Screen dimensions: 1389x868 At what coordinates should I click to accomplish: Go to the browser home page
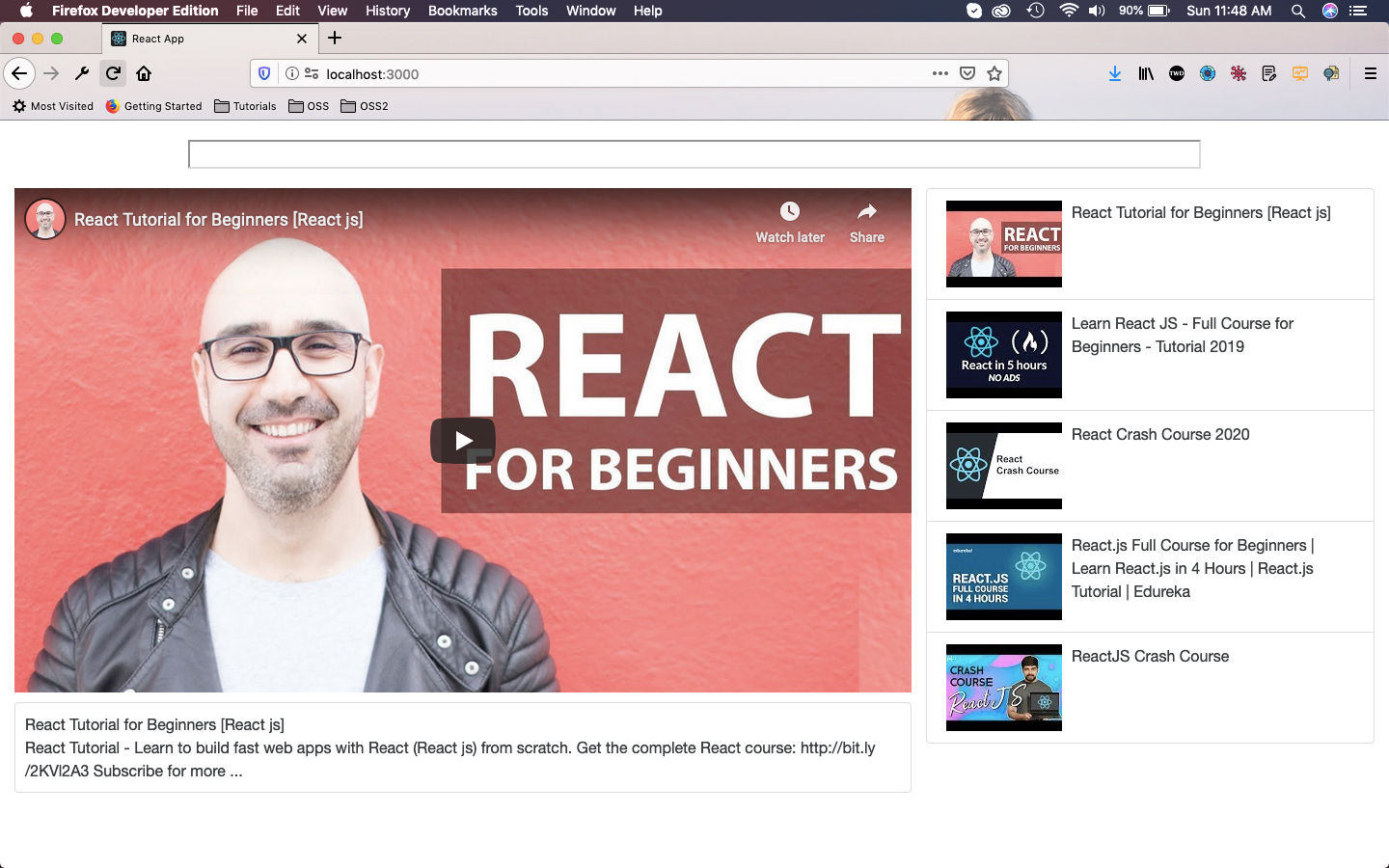[144, 73]
